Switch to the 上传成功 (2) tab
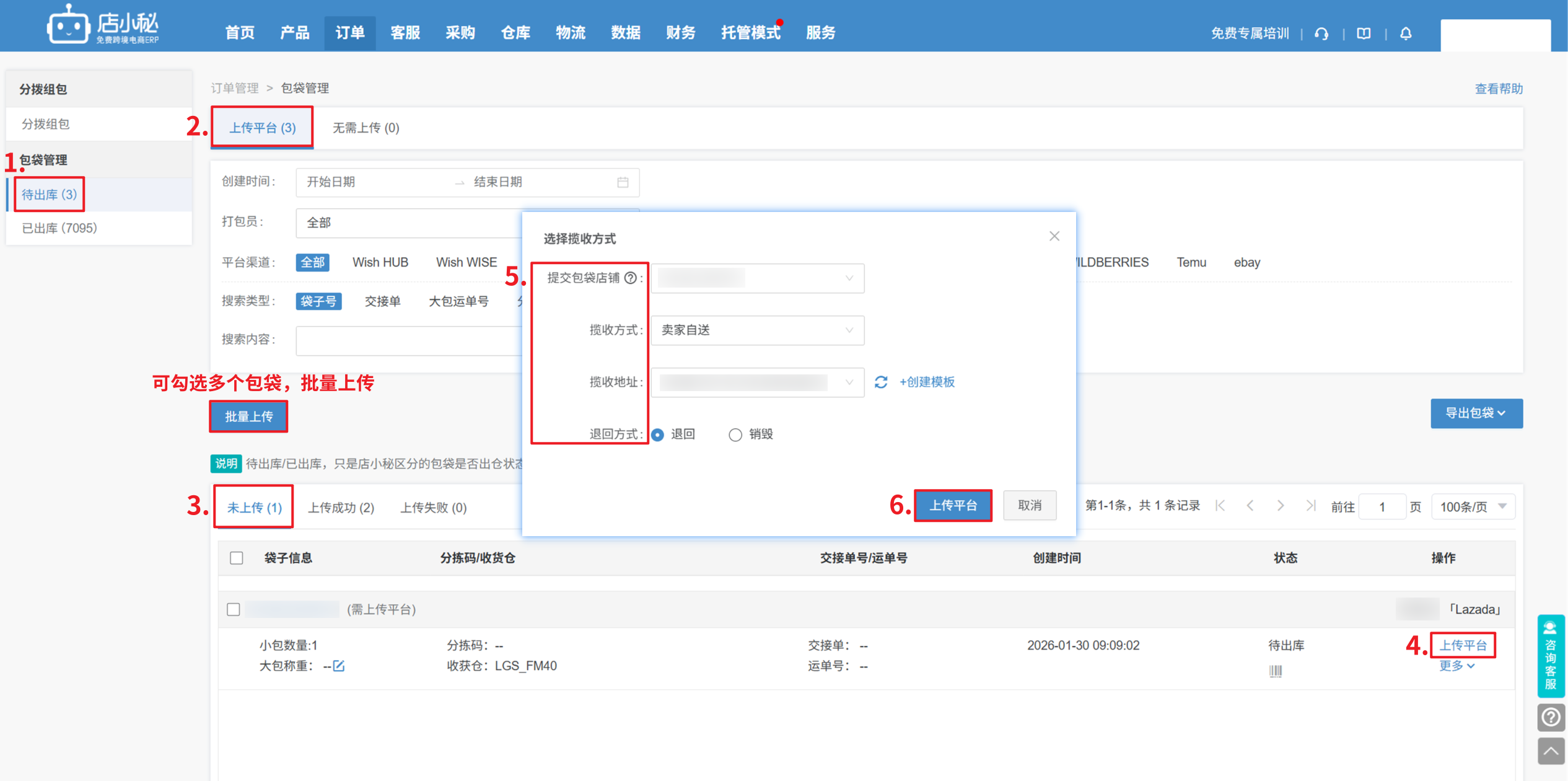 [341, 507]
